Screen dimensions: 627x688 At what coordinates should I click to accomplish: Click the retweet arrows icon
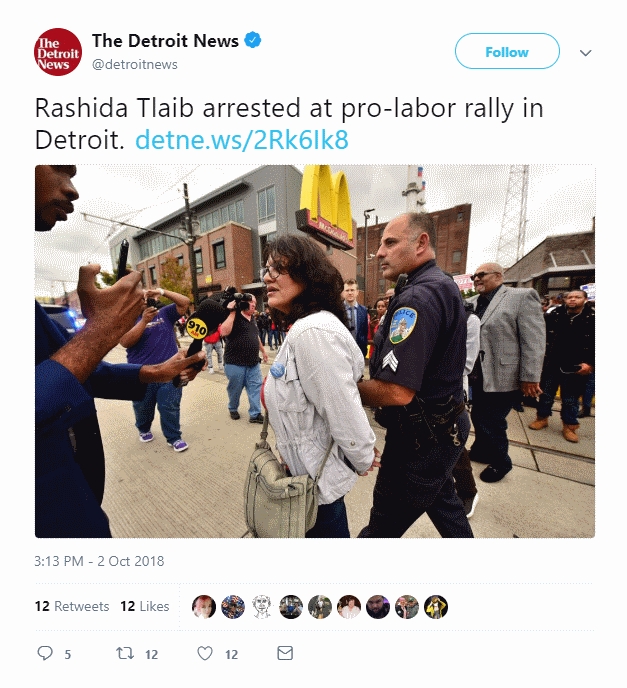tap(125, 653)
